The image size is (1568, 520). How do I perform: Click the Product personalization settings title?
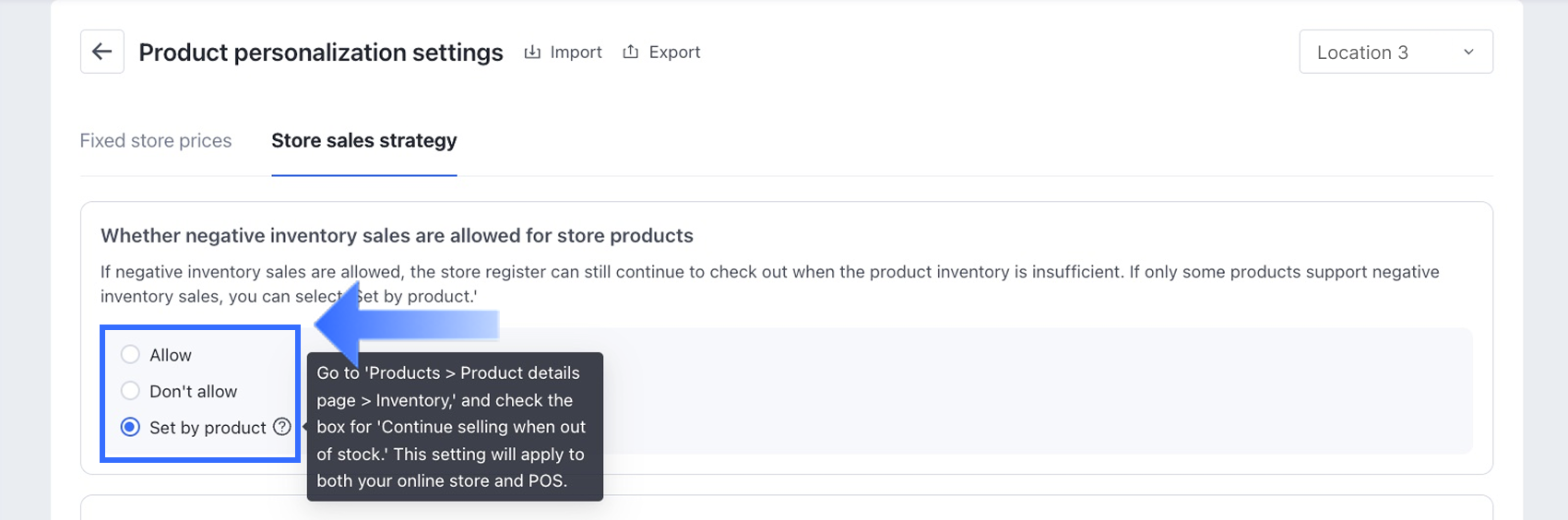point(321,53)
